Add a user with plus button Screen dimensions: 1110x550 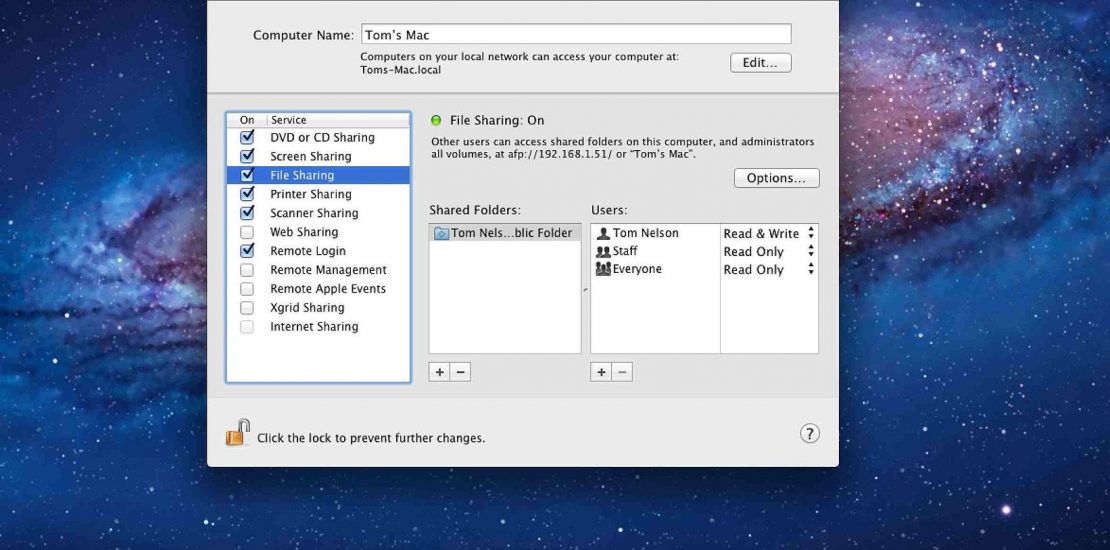(601, 372)
